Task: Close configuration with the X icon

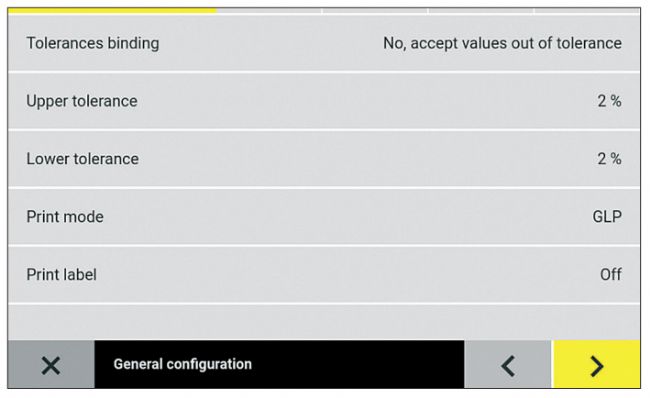Action: [x=51, y=365]
